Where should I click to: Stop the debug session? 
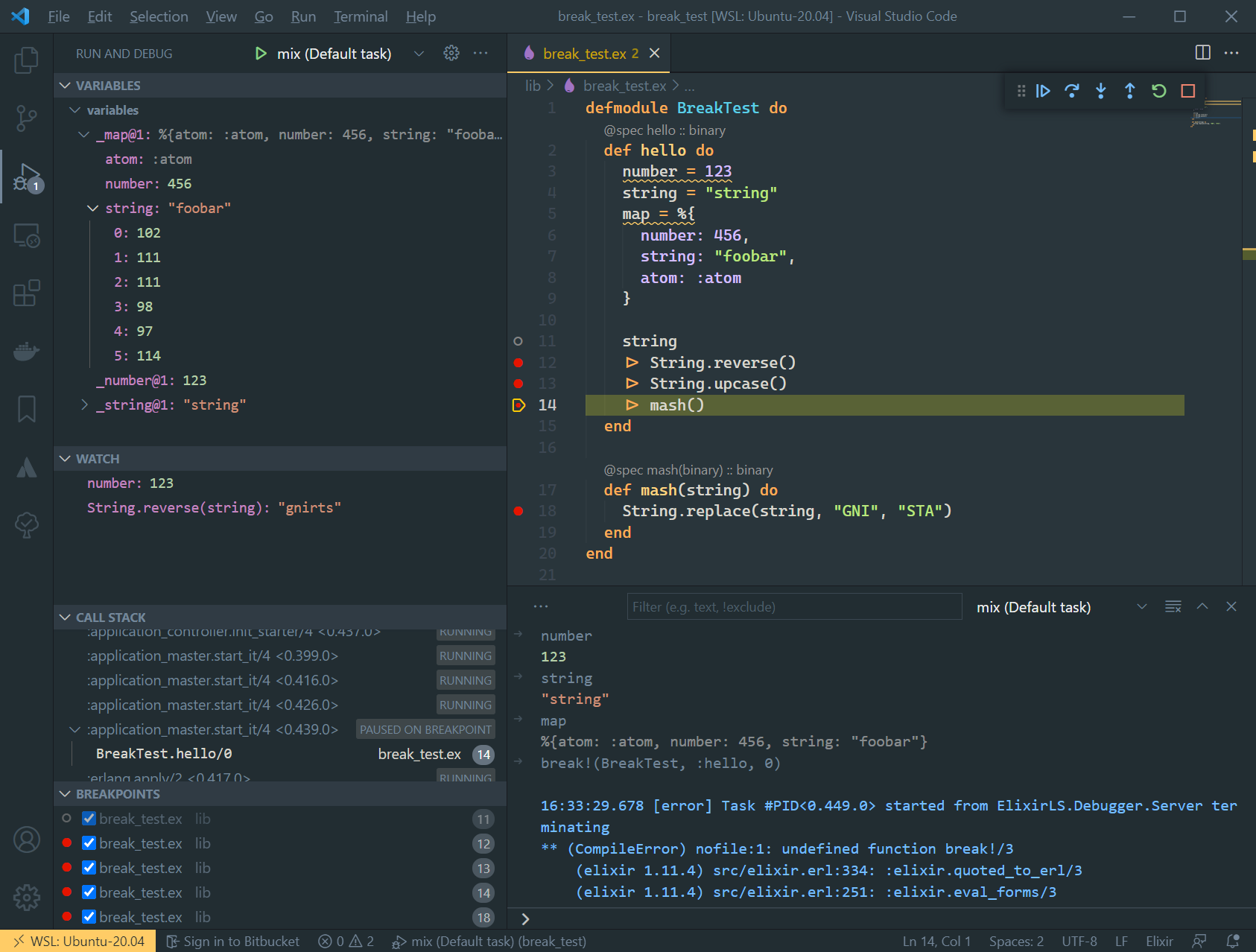pyautogui.click(x=1188, y=91)
